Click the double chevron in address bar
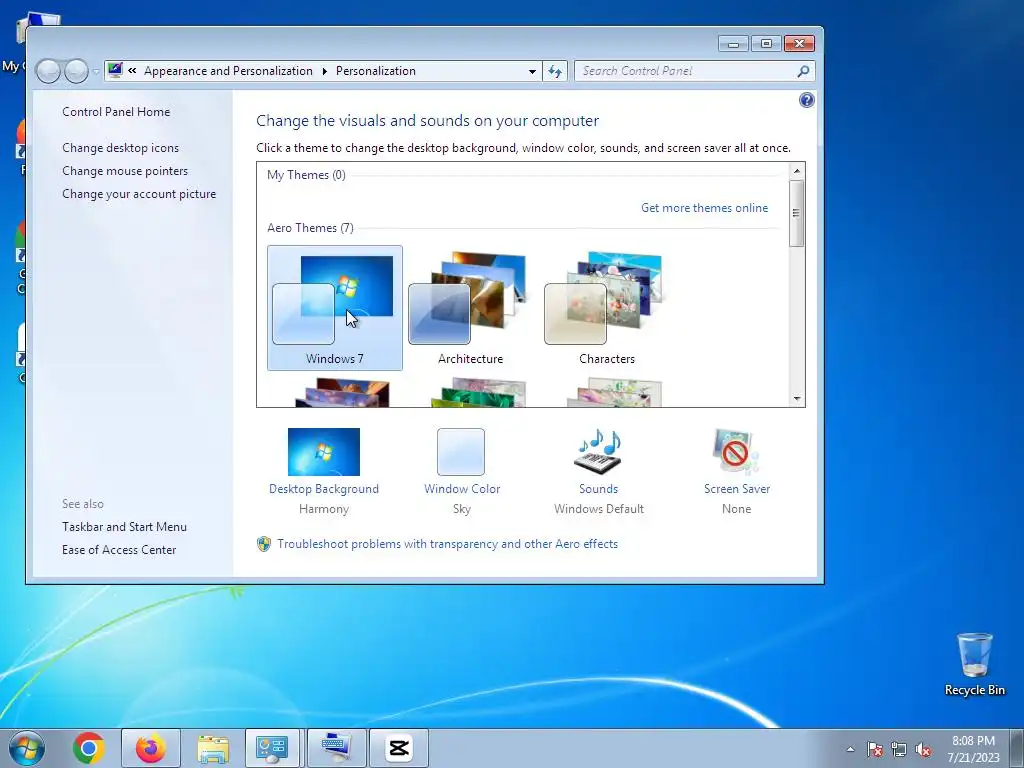This screenshot has height=768, width=1024. pos(133,71)
